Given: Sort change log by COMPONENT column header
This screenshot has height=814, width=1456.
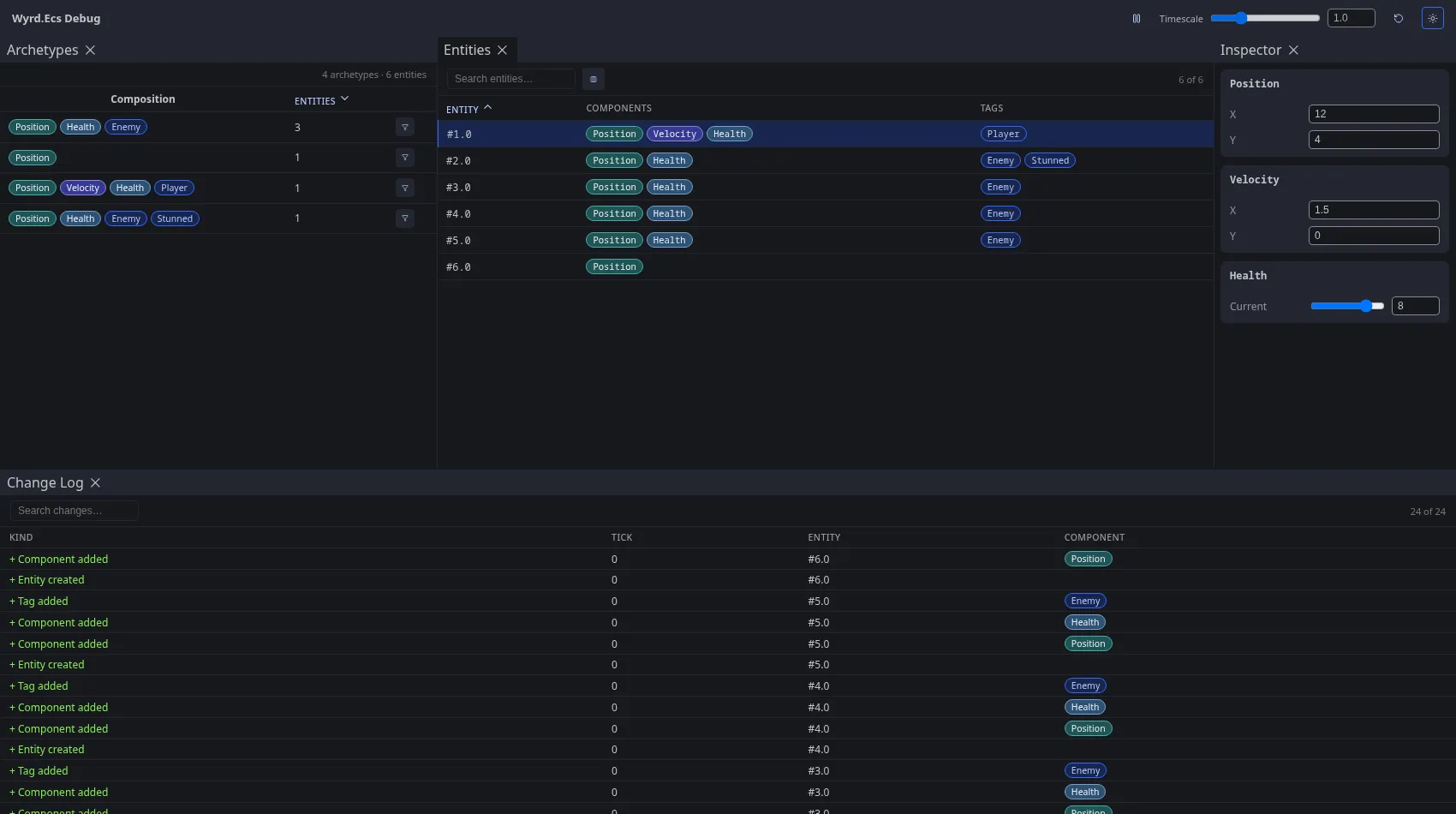Looking at the screenshot, I should tap(1095, 537).
